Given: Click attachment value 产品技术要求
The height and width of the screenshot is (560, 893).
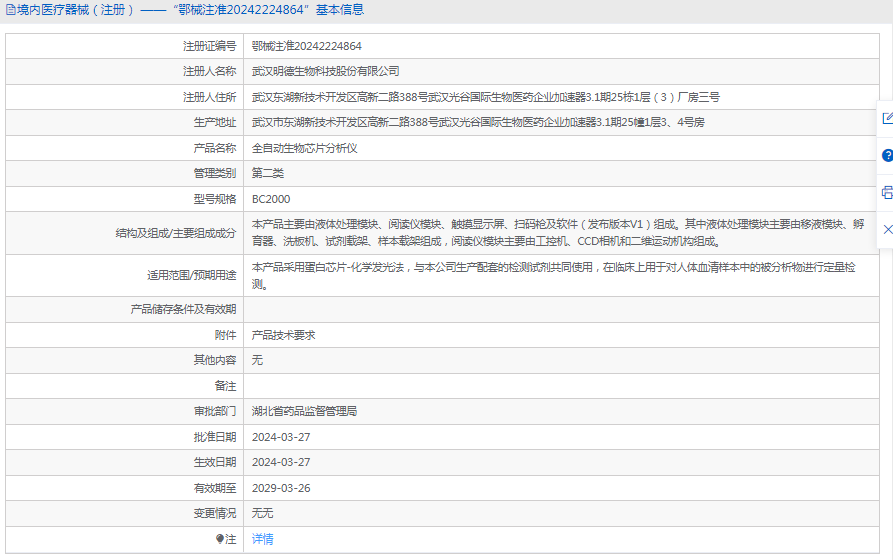Looking at the screenshot, I should point(283,335).
